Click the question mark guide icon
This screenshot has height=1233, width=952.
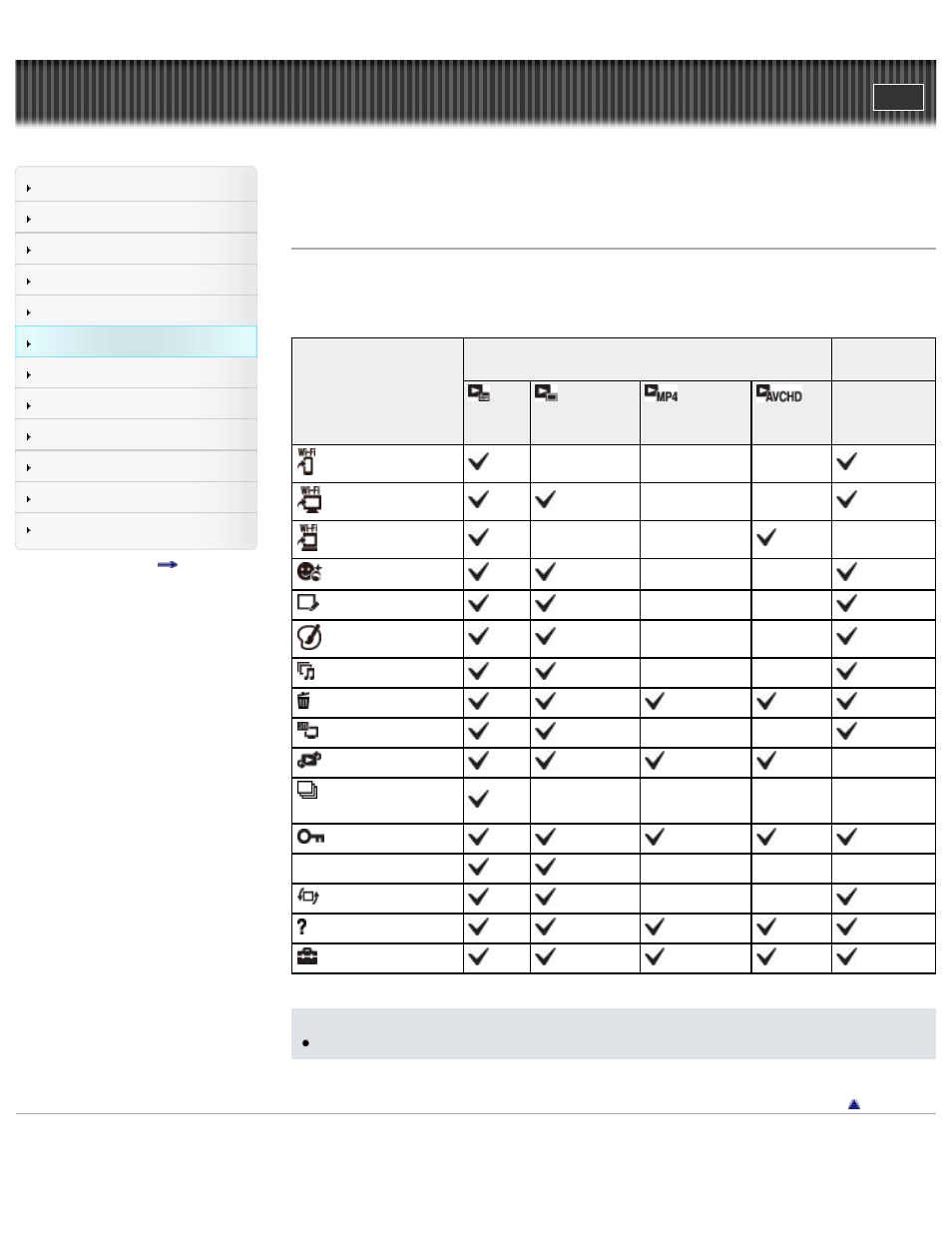click(x=302, y=926)
